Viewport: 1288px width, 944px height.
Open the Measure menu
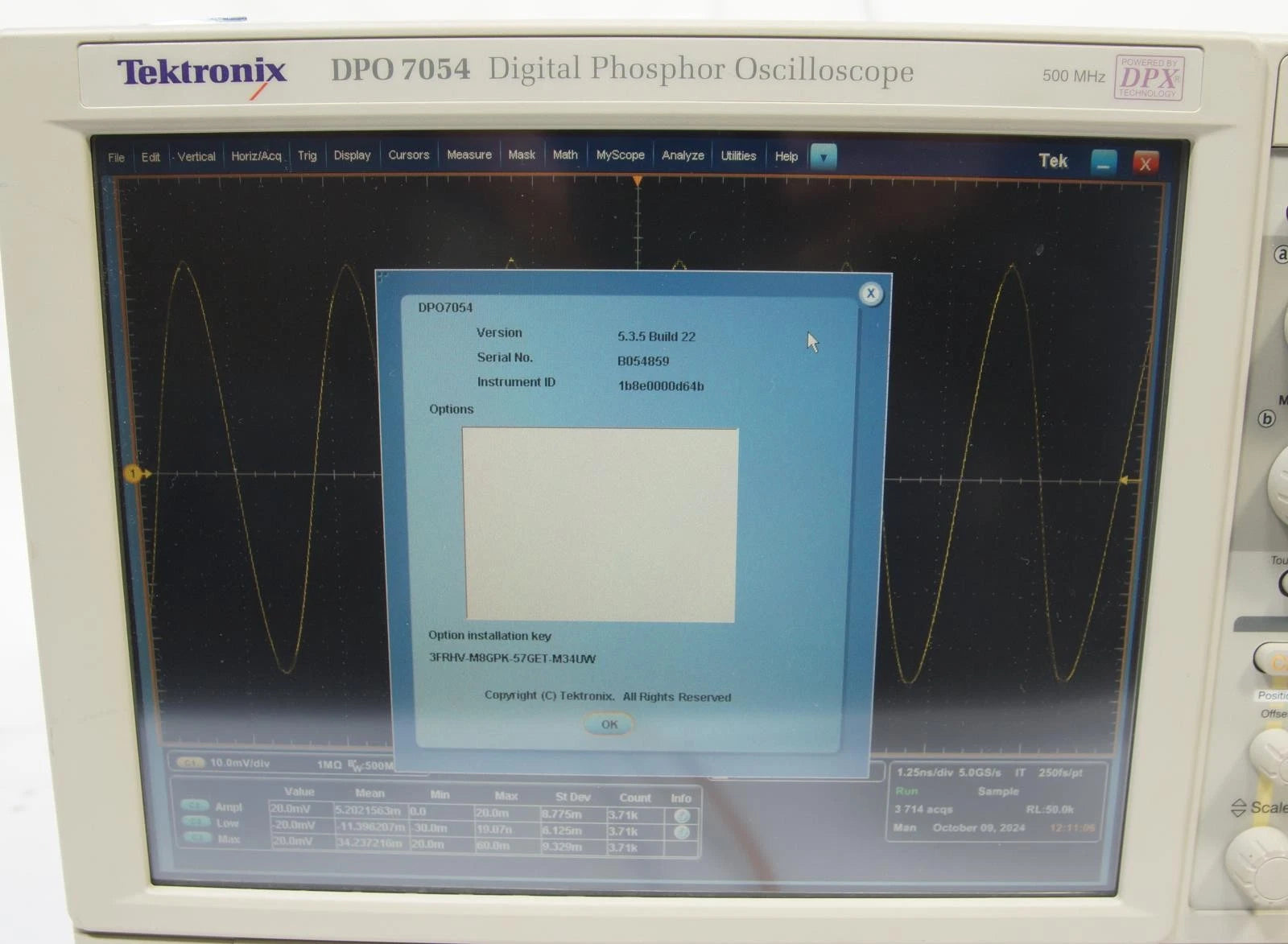point(469,155)
